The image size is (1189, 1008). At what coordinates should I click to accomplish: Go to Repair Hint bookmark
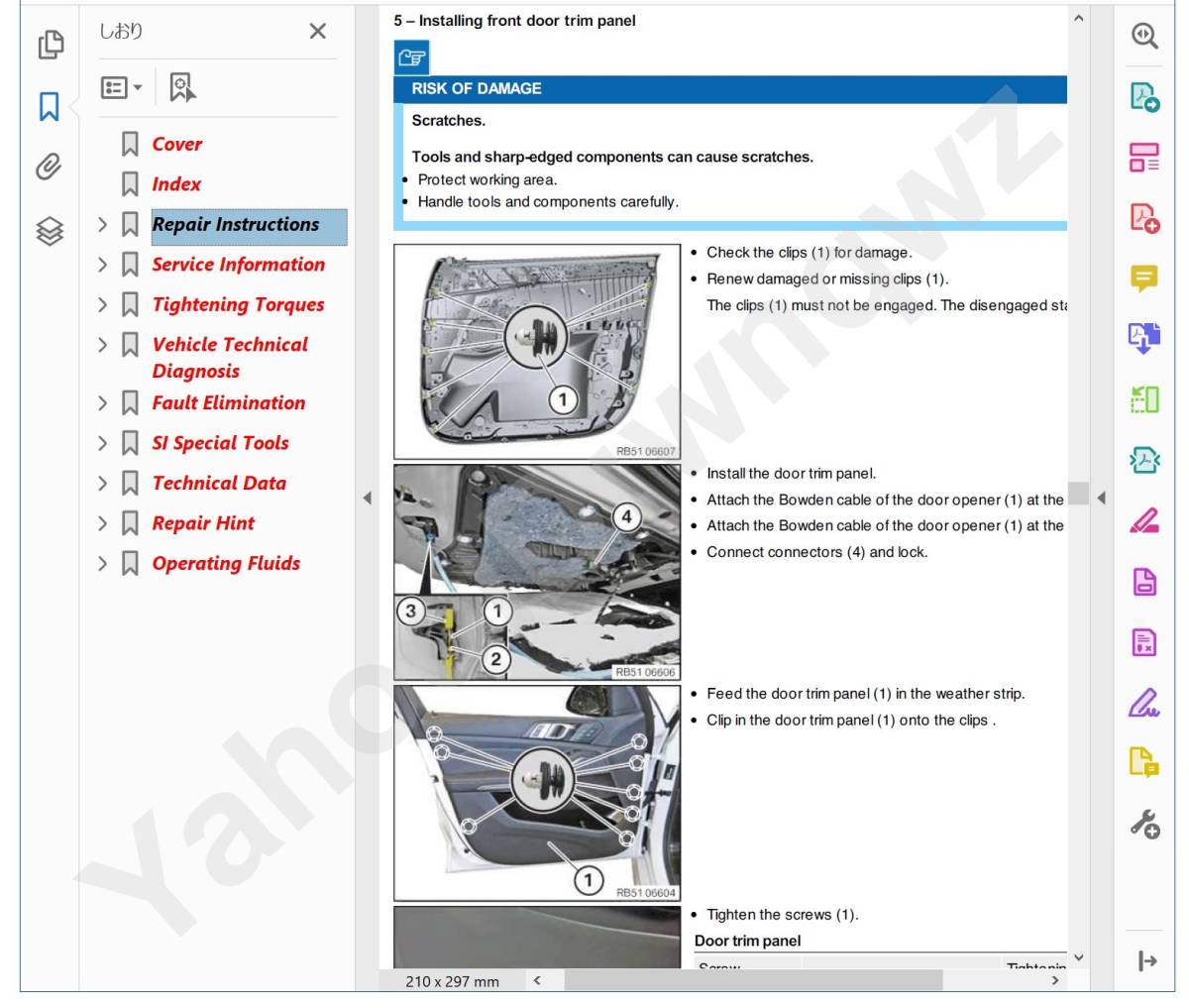pyautogui.click(x=203, y=523)
